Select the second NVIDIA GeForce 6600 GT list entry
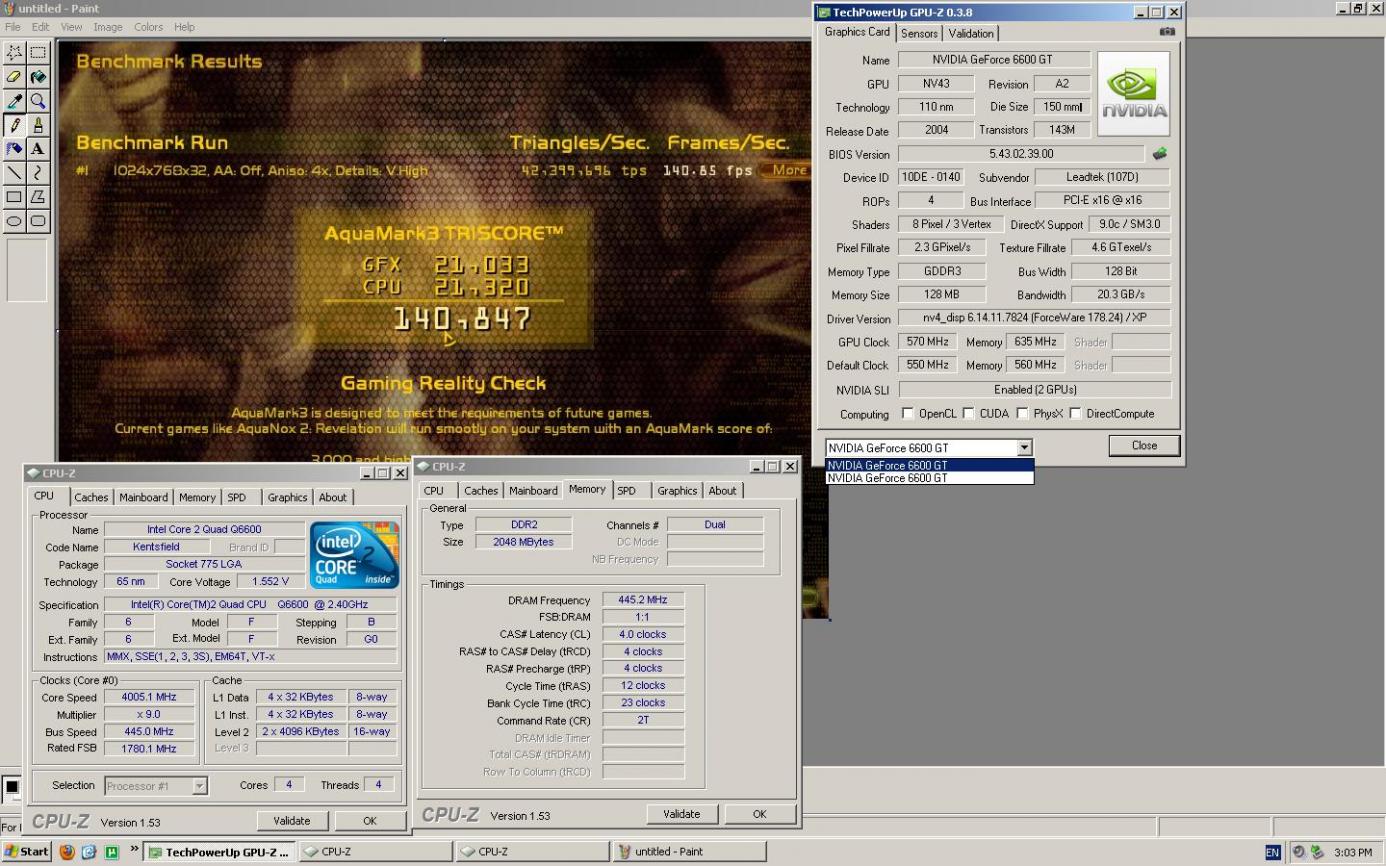1386x866 pixels. pyautogui.click(x=929, y=478)
